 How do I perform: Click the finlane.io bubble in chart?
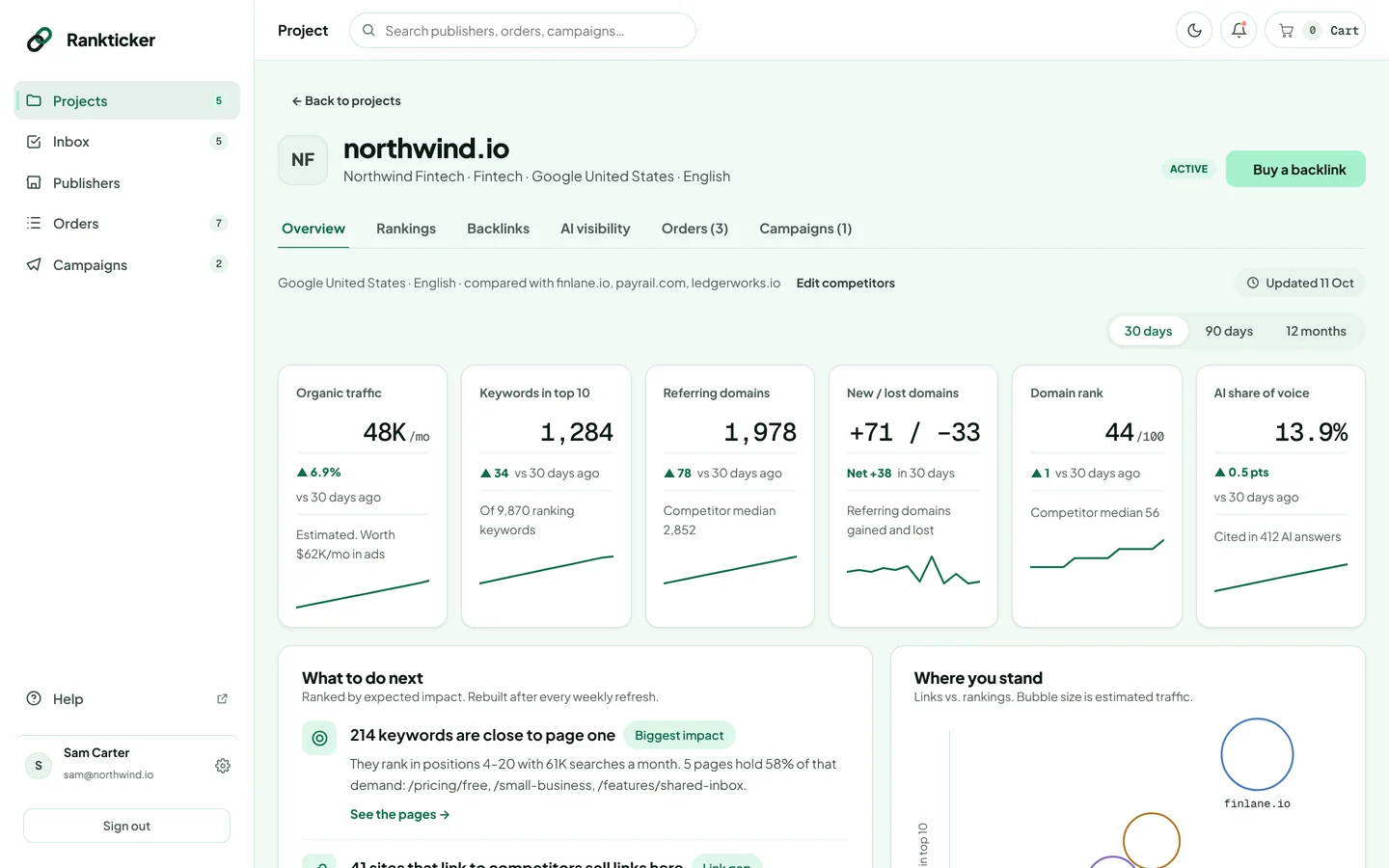1257,754
